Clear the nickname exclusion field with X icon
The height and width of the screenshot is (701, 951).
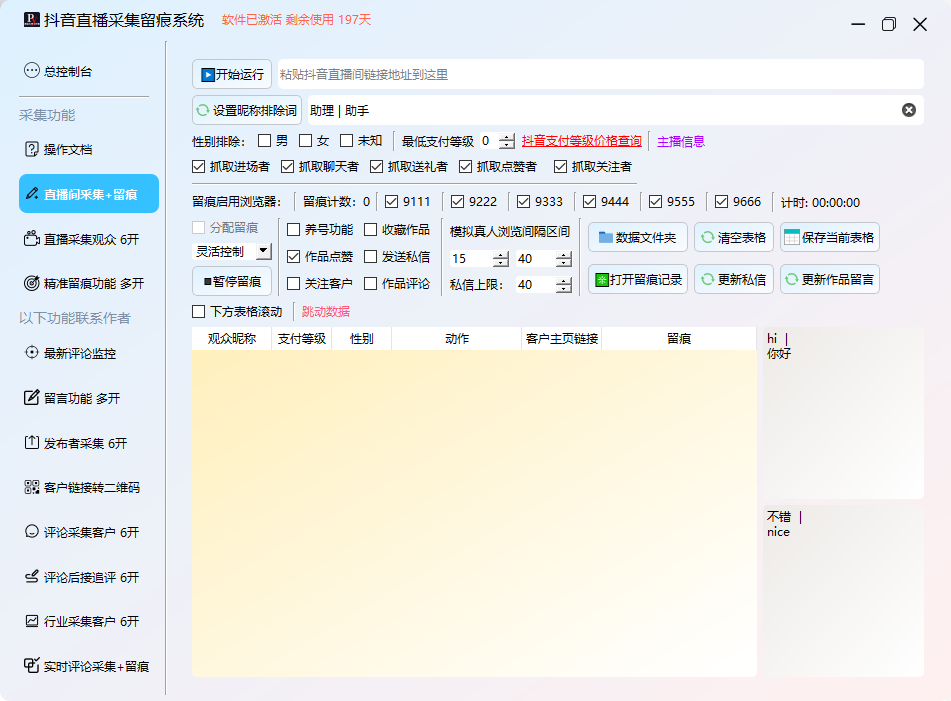(909, 110)
